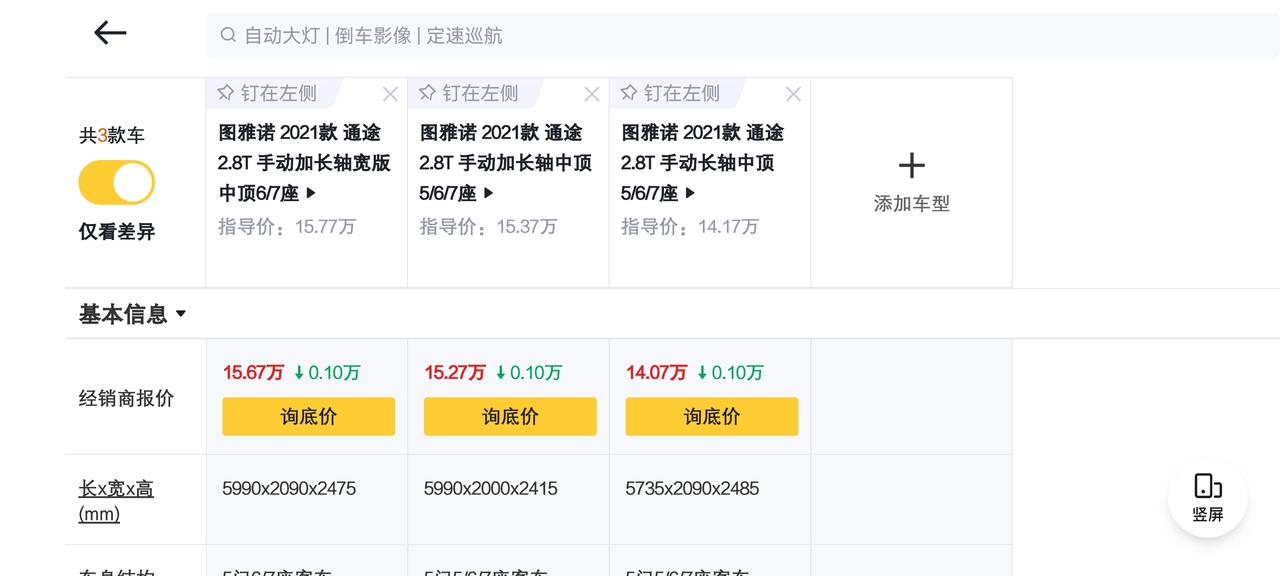Click guide price 指导价：15.77万
This screenshot has height=576, width=1280.
287,226
